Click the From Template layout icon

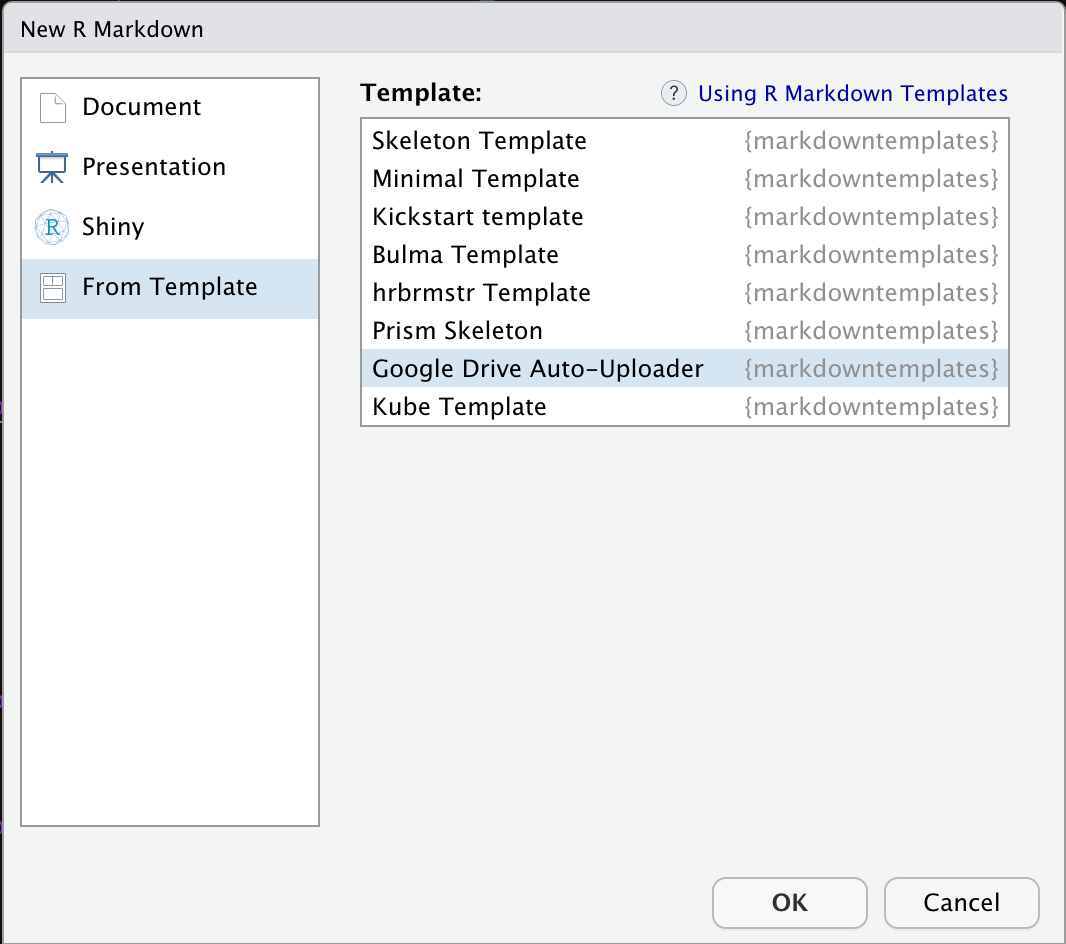click(52, 288)
